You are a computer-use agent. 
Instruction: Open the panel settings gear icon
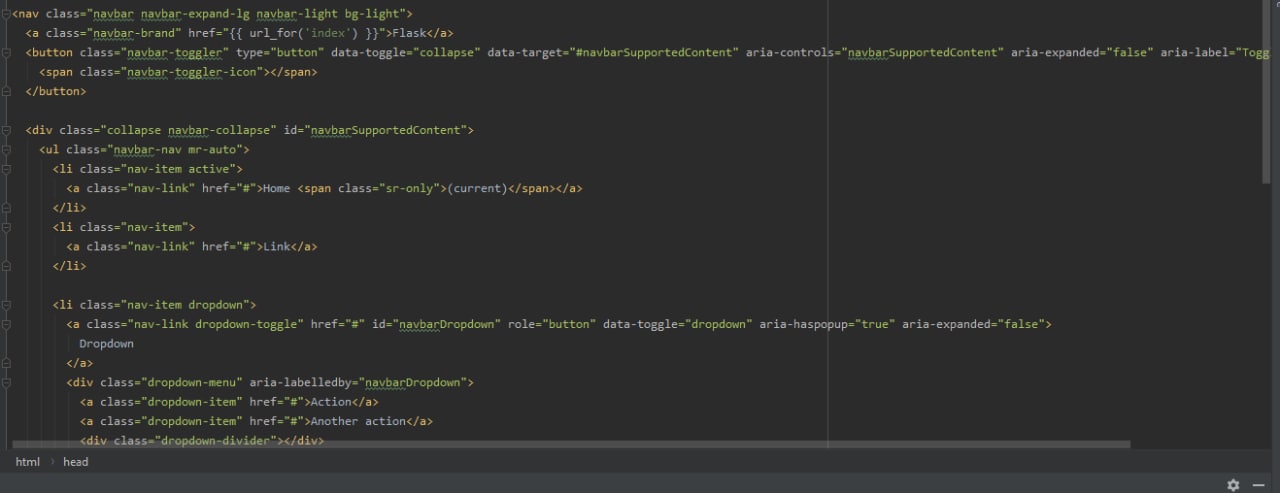pos(1233,485)
